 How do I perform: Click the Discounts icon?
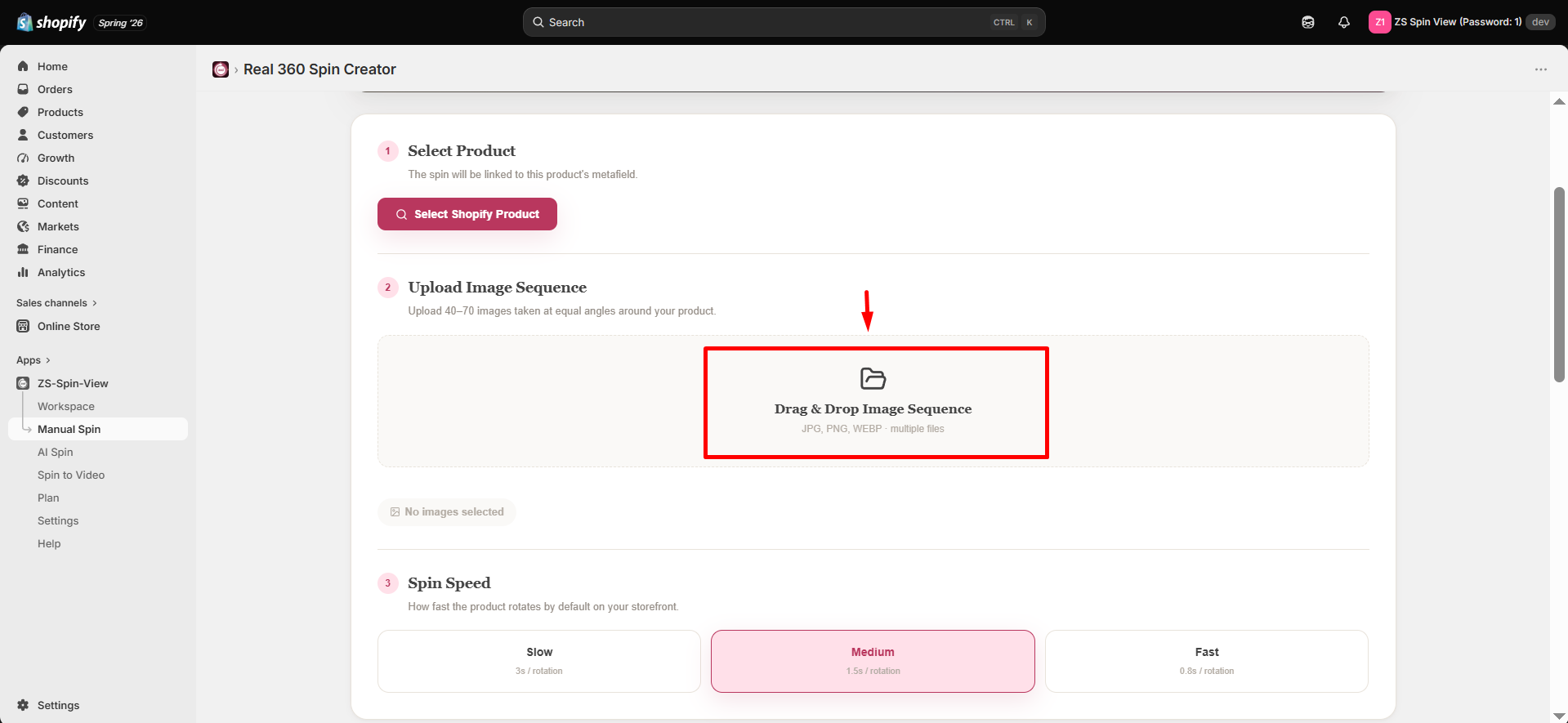pos(23,181)
